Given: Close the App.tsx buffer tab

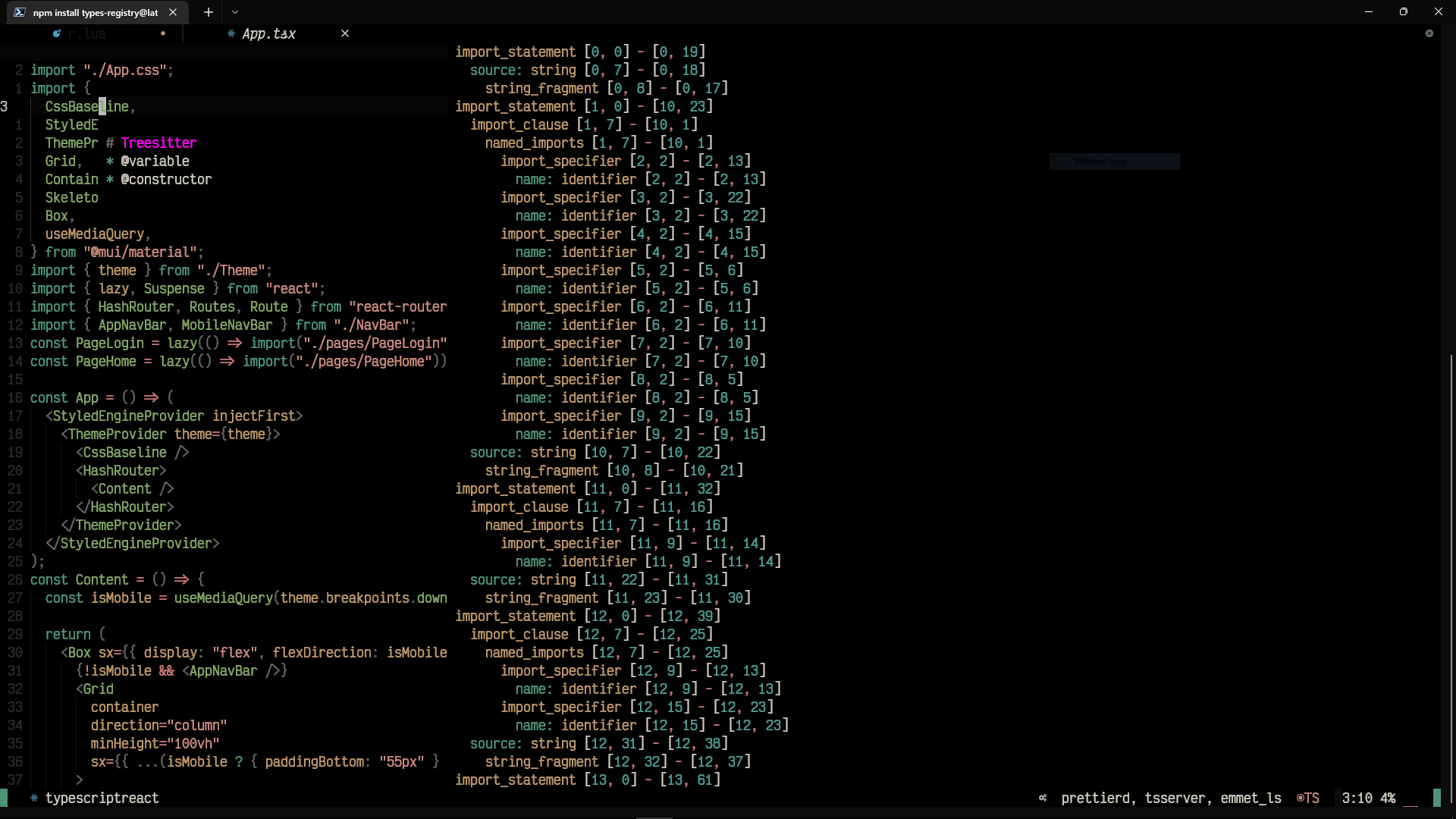Looking at the screenshot, I should point(345,33).
